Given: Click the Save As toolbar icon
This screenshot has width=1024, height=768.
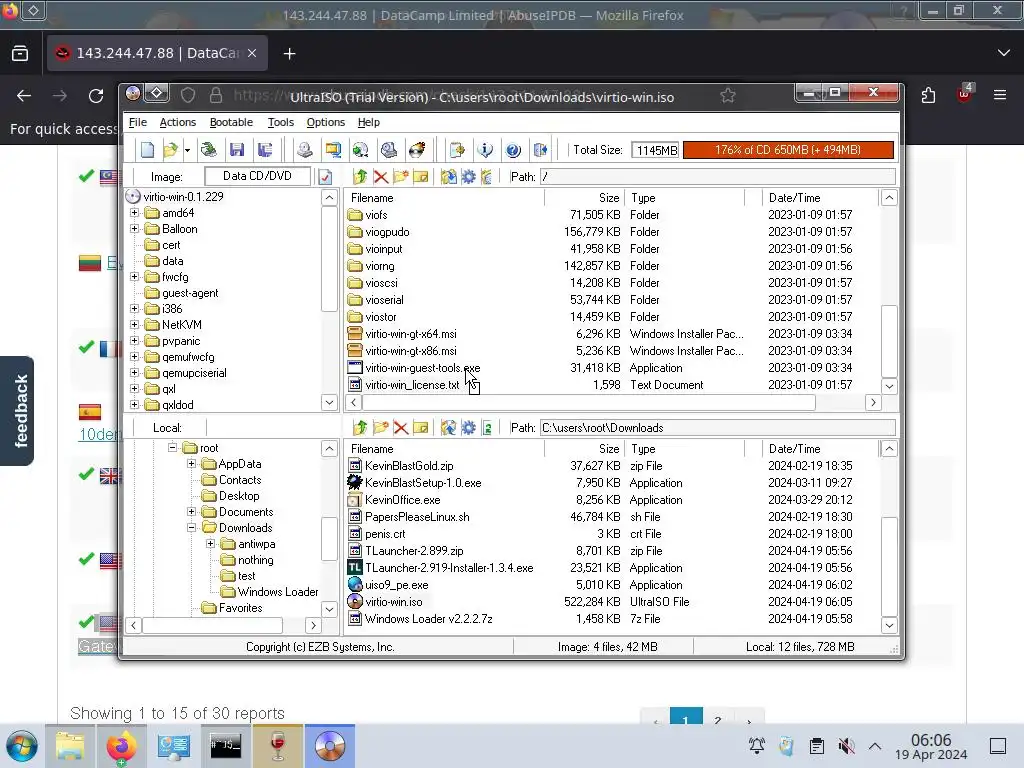Looking at the screenshot, I should (x=265, y=150).
